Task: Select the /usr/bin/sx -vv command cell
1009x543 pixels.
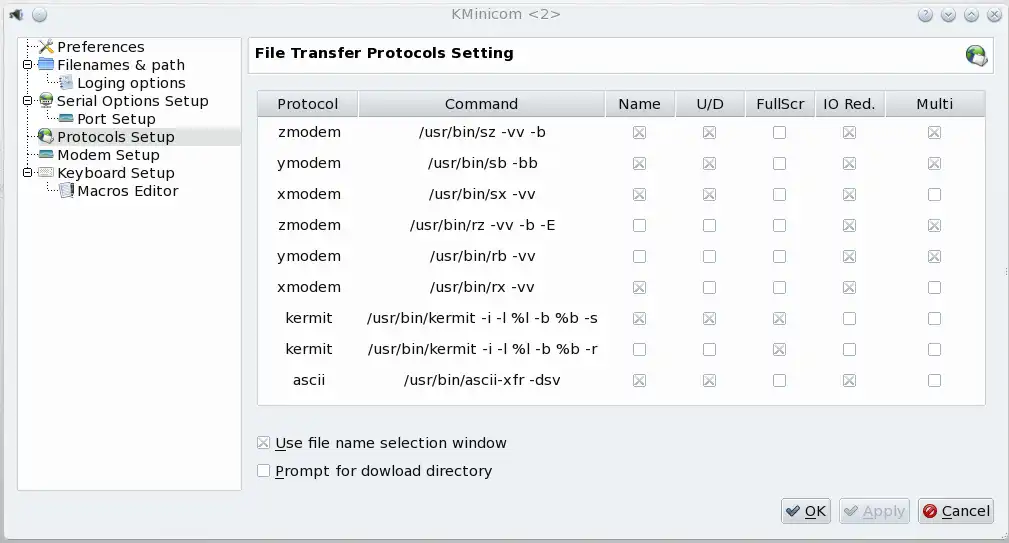Action: [482, 194]
